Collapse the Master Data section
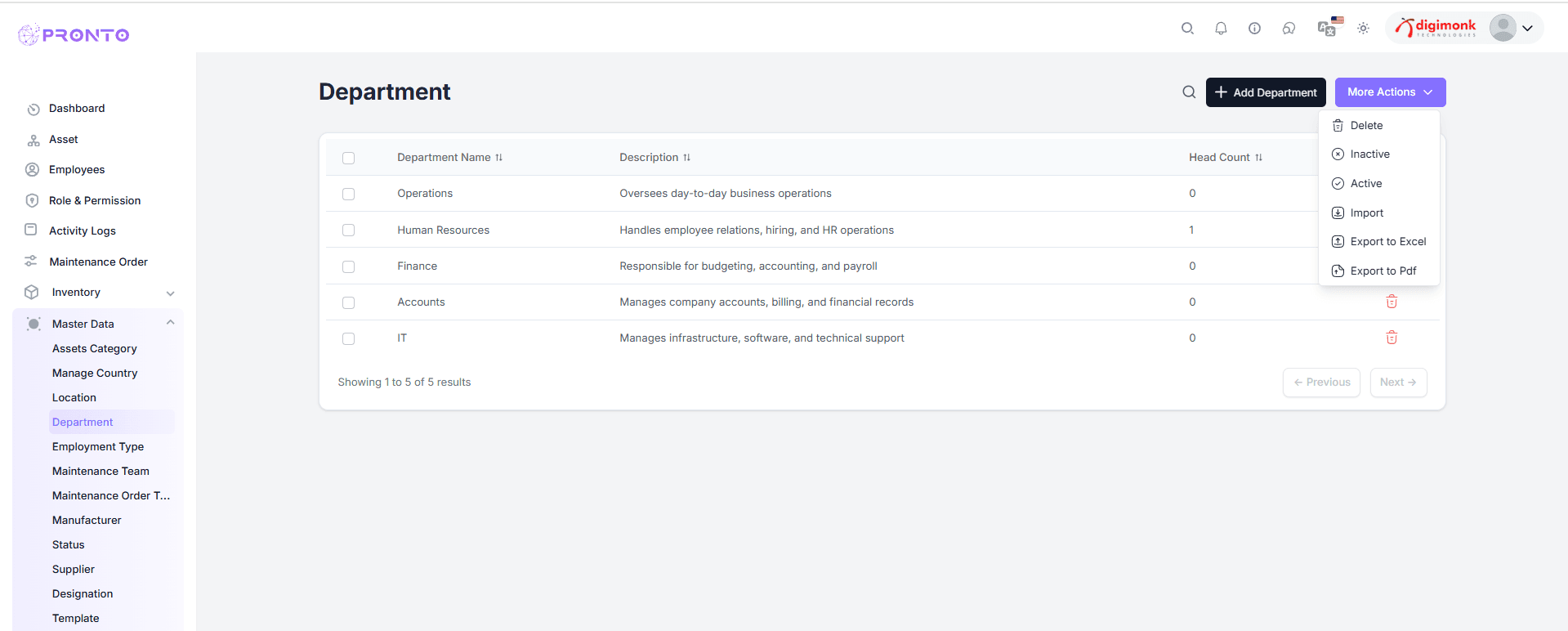Screen dimensions: 1568x631 (170, 323)
